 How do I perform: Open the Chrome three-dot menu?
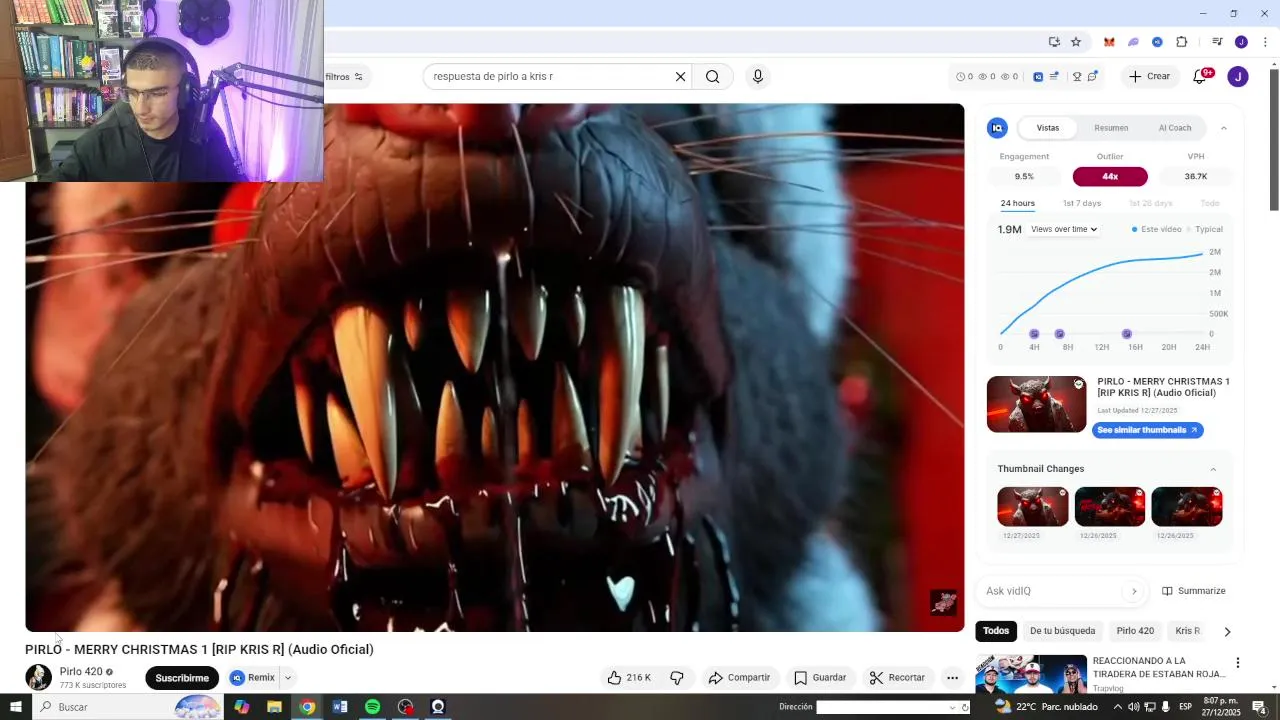click(x=1265, y=42)
